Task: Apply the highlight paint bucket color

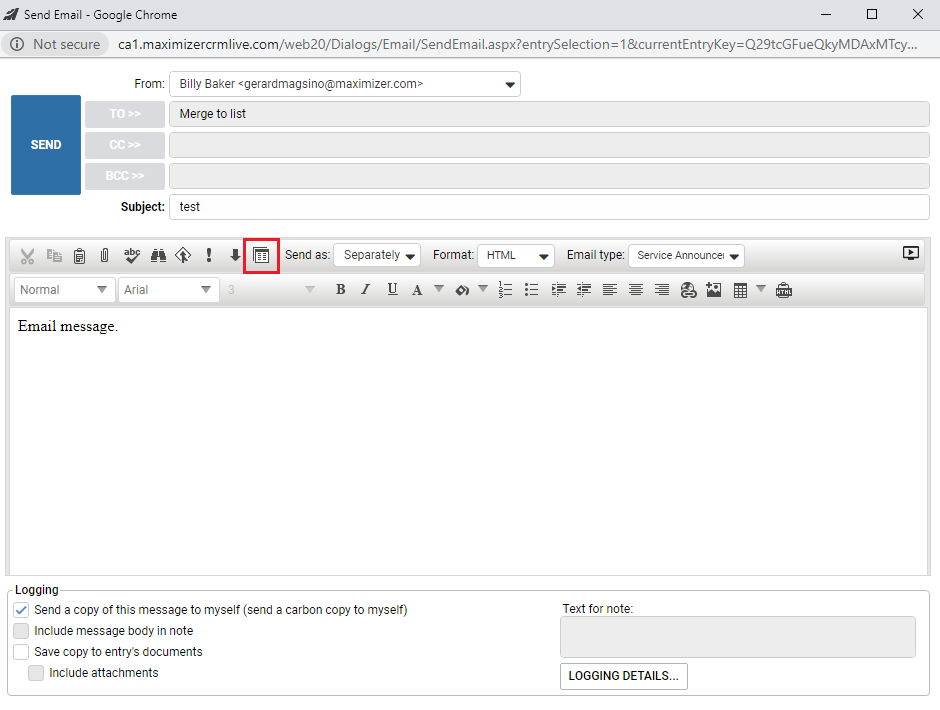Action: [462, 290]
